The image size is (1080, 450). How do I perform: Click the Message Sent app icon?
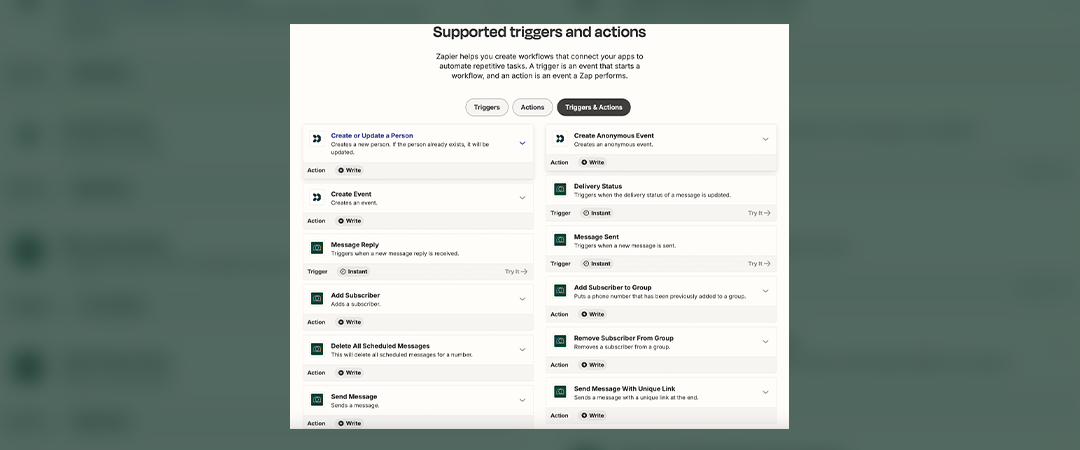560,240
